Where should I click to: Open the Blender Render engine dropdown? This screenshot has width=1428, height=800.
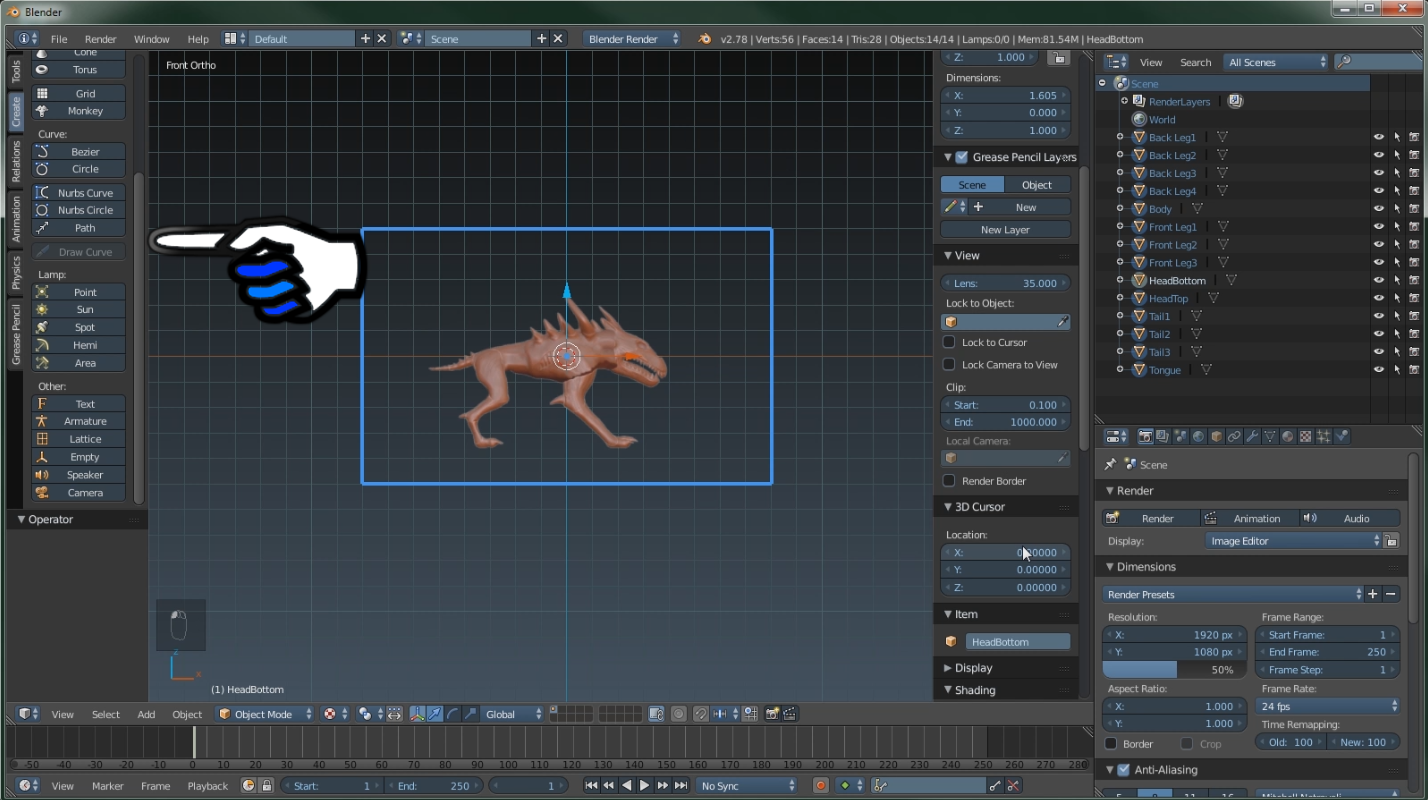coord(633,39)
